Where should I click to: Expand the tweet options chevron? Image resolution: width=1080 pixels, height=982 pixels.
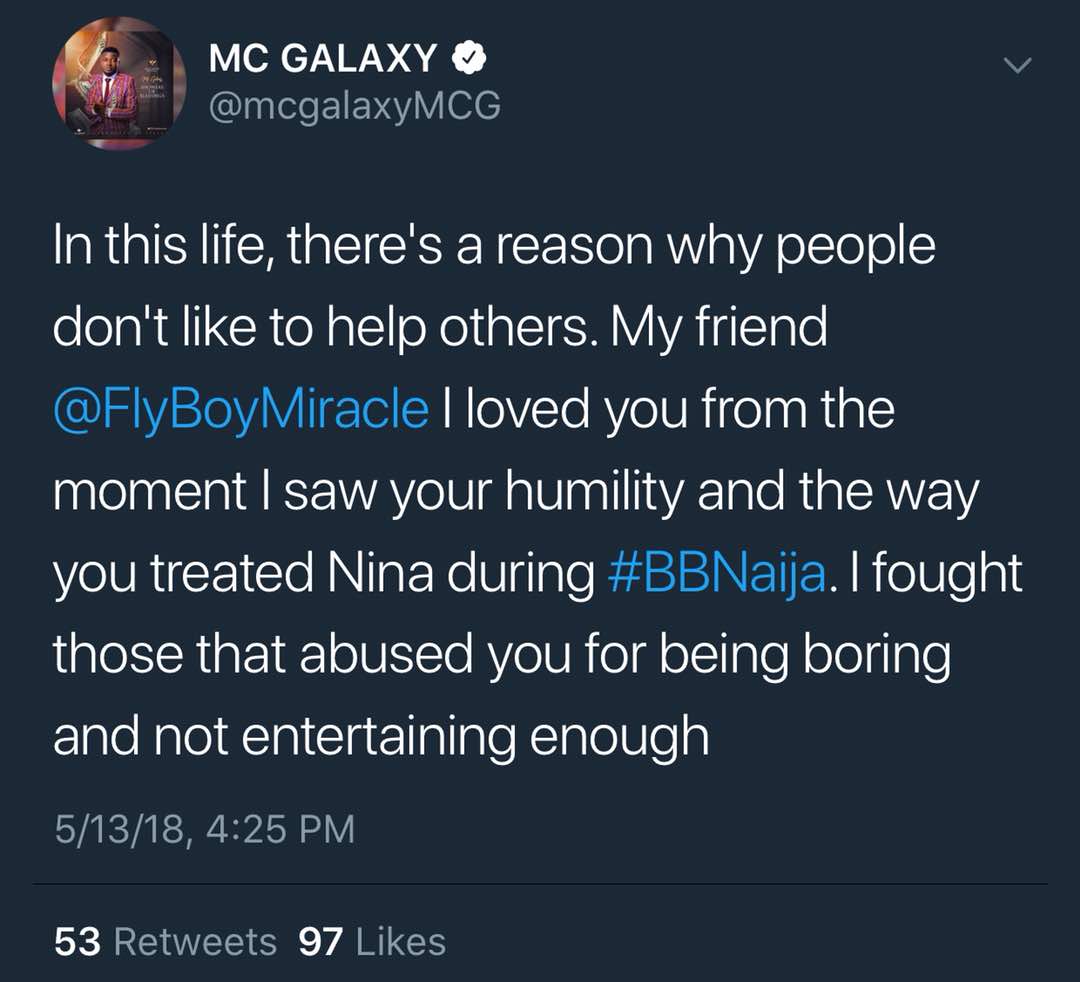(x=1017, y=65)
